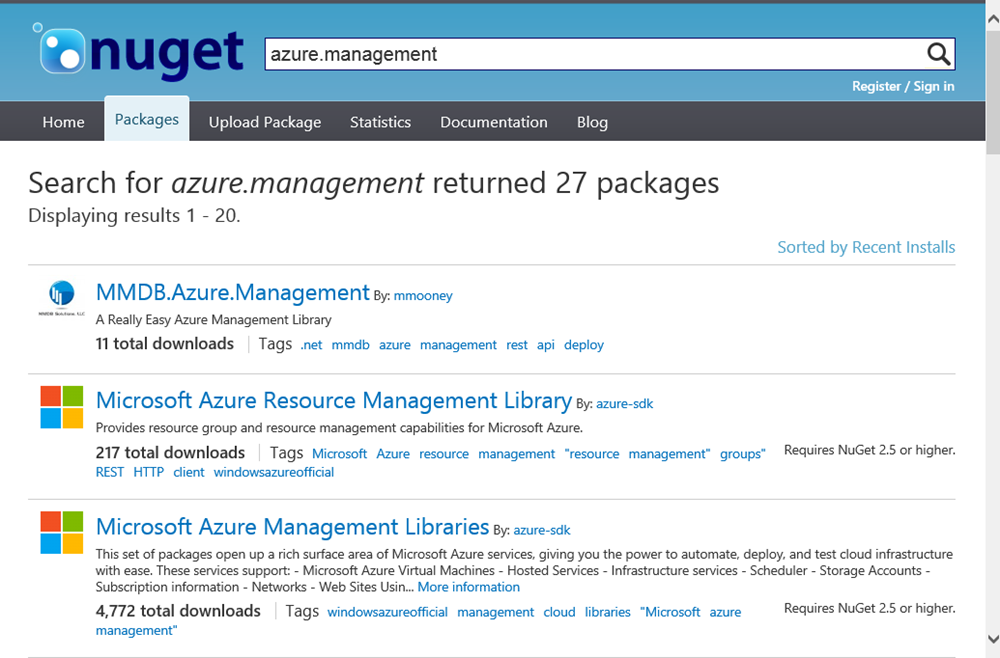Open the Upload Package tab
The height and width of the screenshot is (658, 1000).
pyautogui.click(x=265, y=122)
